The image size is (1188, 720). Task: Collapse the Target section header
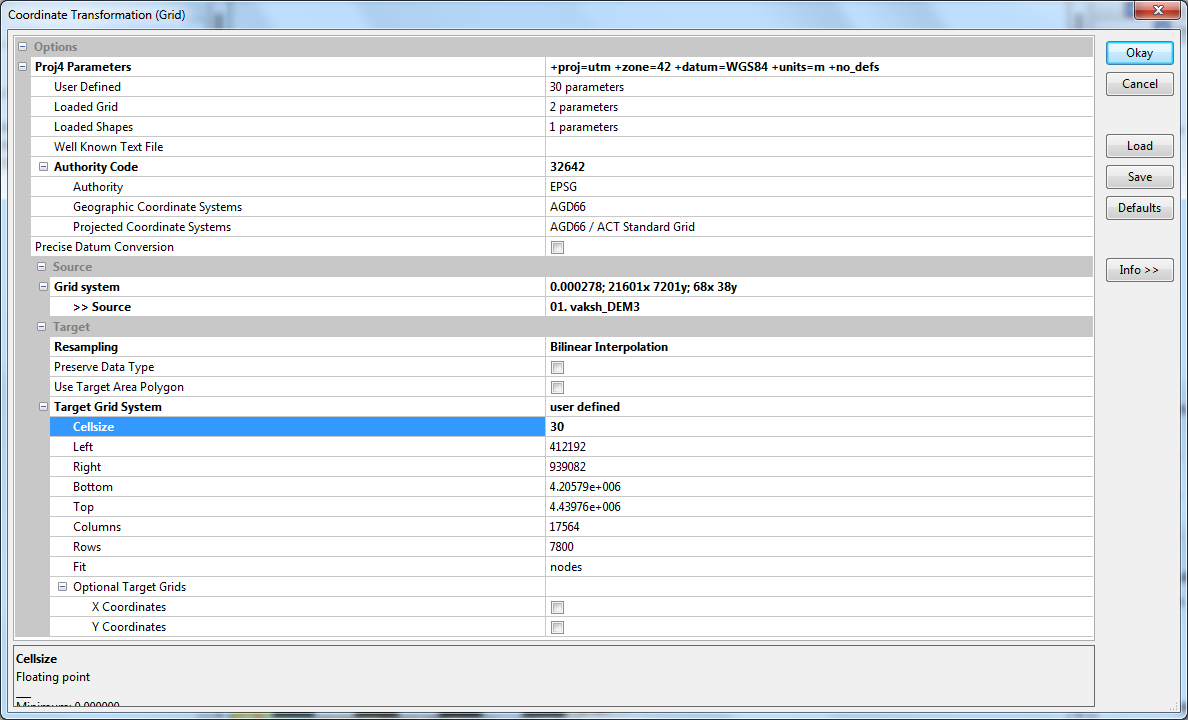[x=42, y=327]
